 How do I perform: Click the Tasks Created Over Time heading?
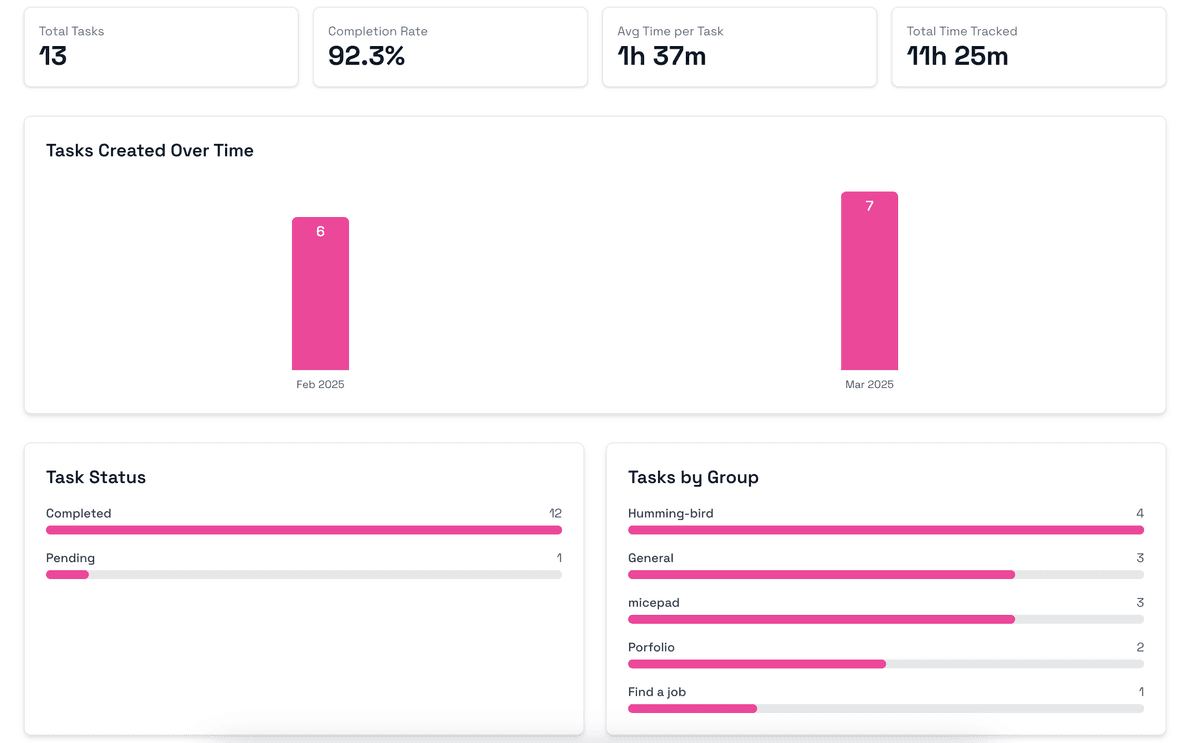[150, 151]
